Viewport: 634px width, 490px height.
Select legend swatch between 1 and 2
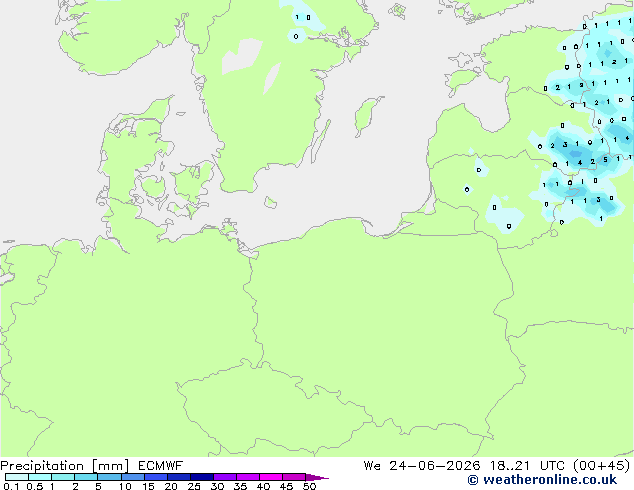(63, 477)
